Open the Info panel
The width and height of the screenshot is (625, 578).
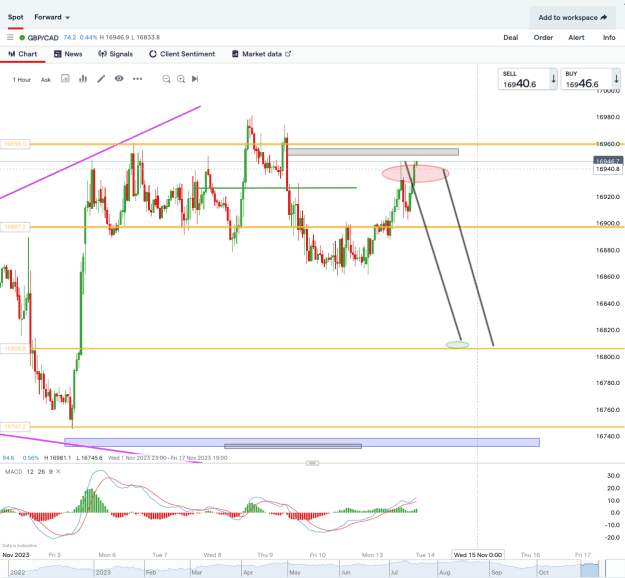coord(609,37)
